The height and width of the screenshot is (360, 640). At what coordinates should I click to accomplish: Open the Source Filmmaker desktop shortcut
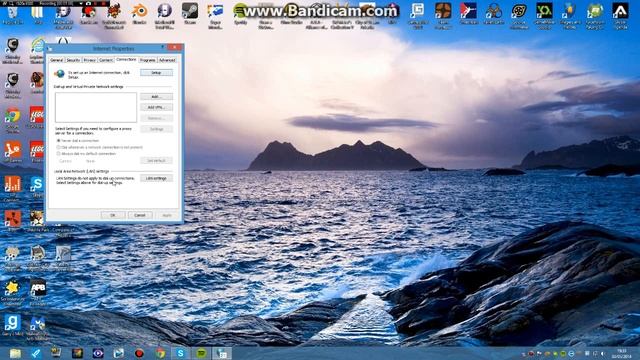pos(519,16)
